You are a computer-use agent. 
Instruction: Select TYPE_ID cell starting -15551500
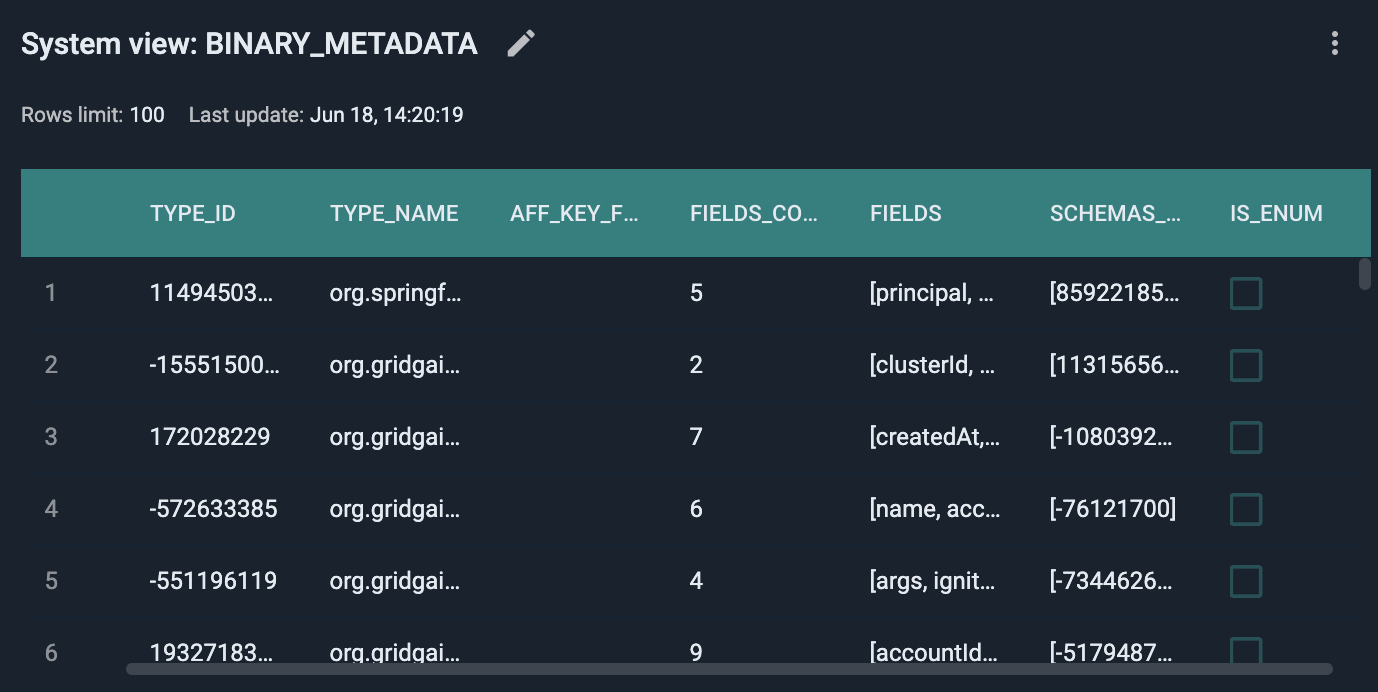click(215, 365)
